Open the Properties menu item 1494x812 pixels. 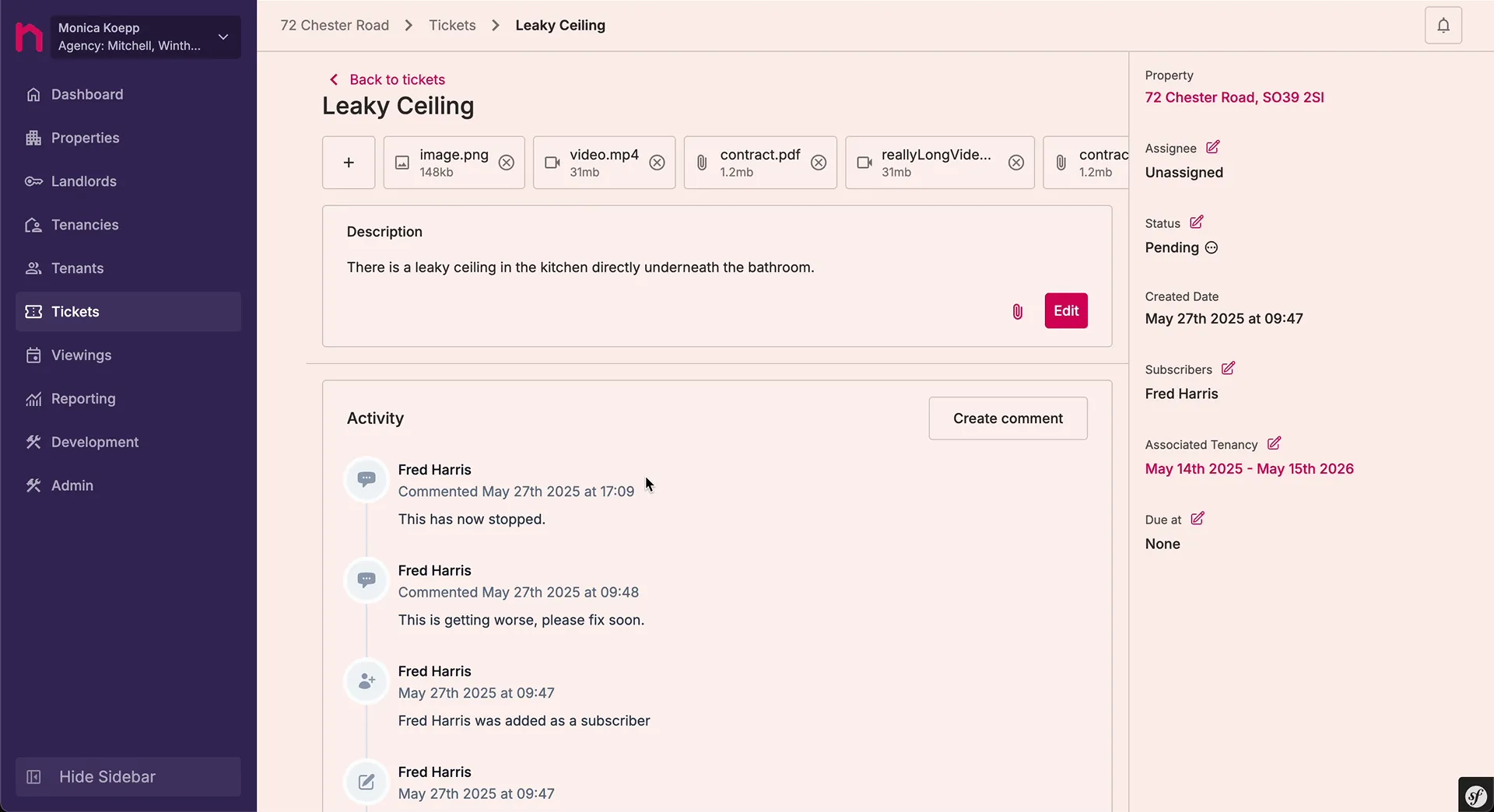[85, 138]
